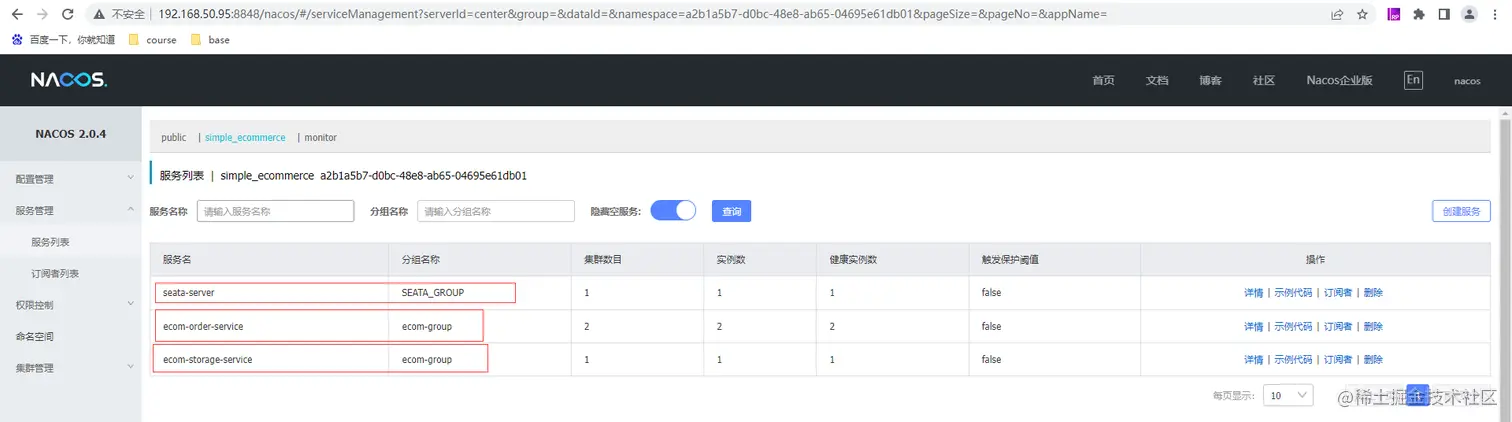1512x422 pixels.
Task: Click the seata-server service name
Action: 189,293
